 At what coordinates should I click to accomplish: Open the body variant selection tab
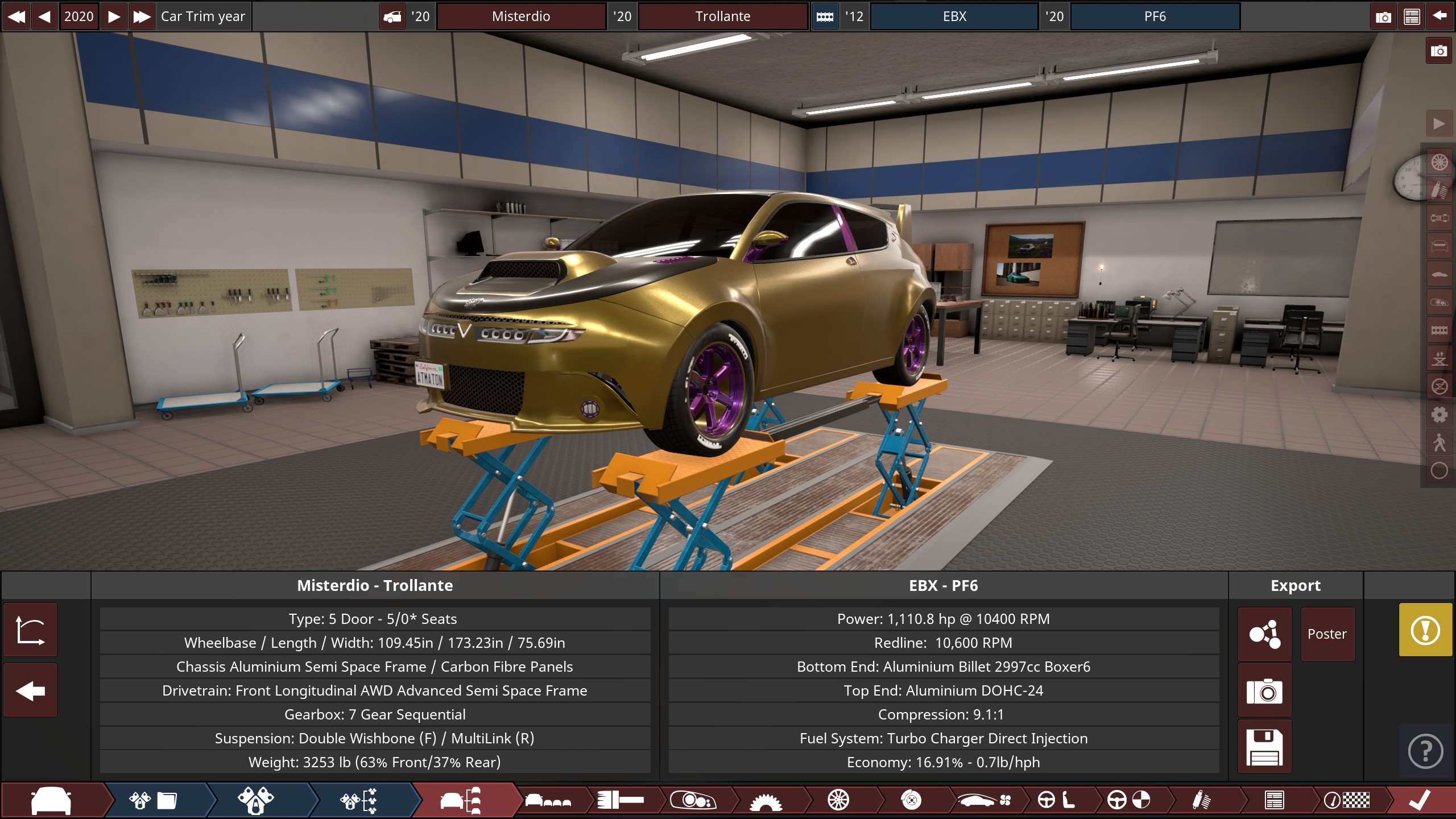548,801
